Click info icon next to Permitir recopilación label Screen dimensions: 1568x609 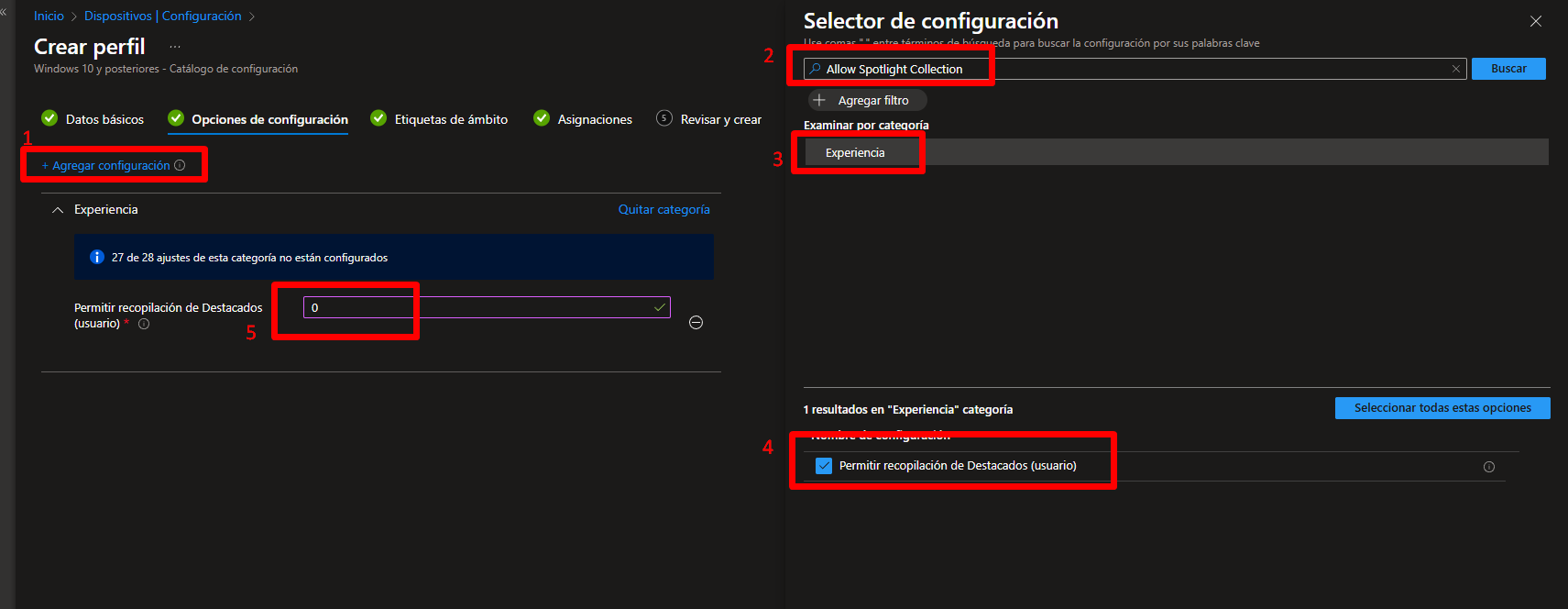[144, 324]
